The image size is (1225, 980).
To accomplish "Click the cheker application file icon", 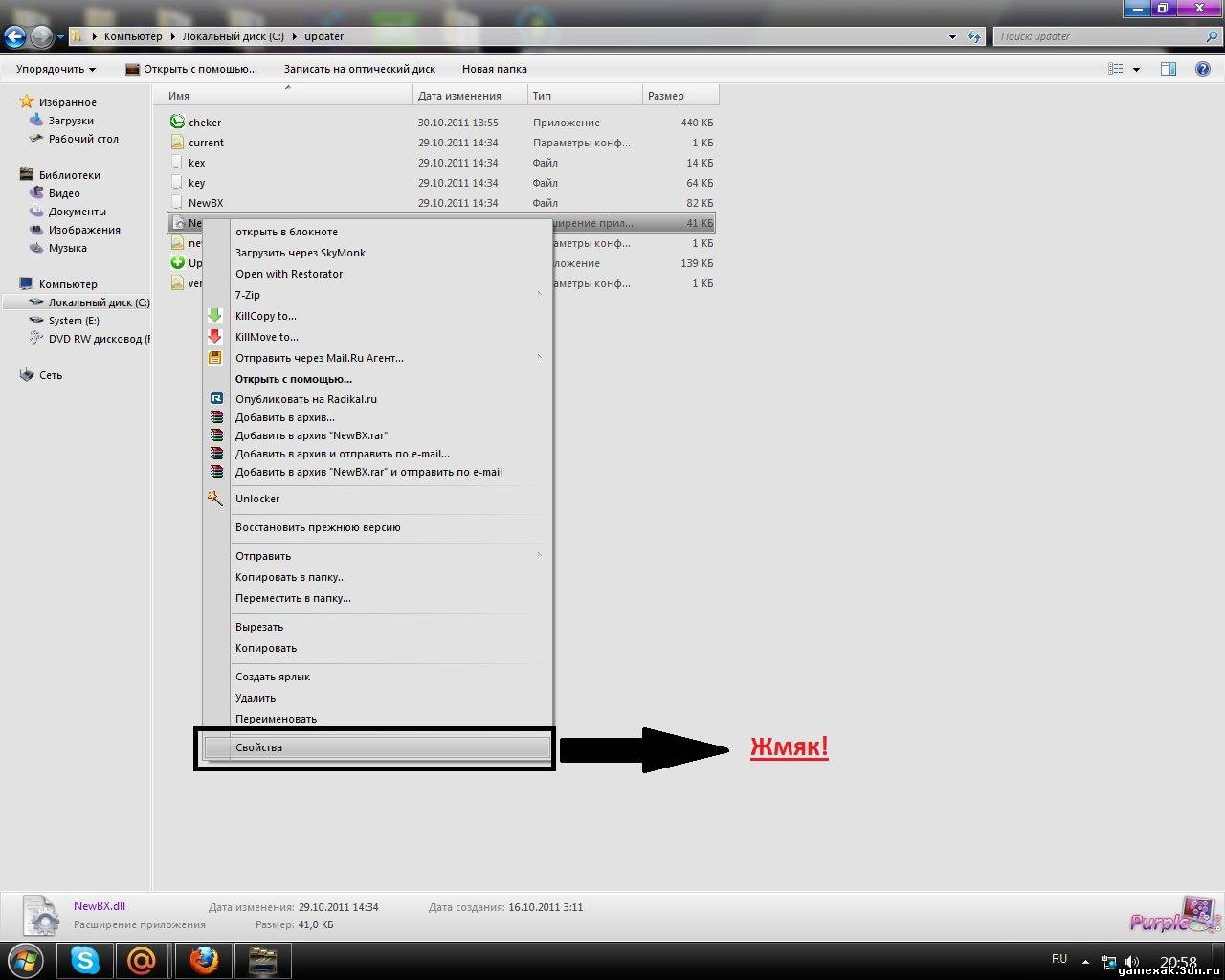I will pyautogui.click(x=177, y=122).
